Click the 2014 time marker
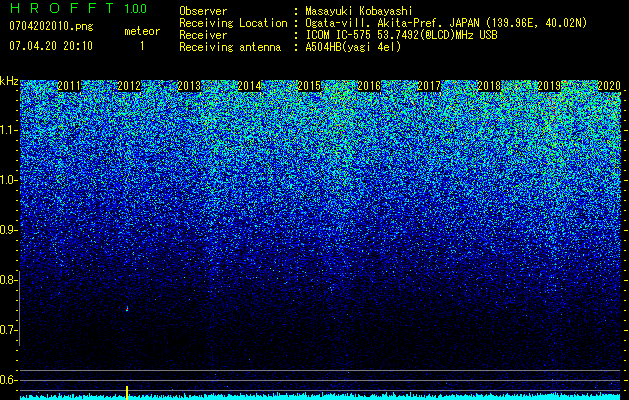This screenshot has height=400, width=629. click(249, 86)
